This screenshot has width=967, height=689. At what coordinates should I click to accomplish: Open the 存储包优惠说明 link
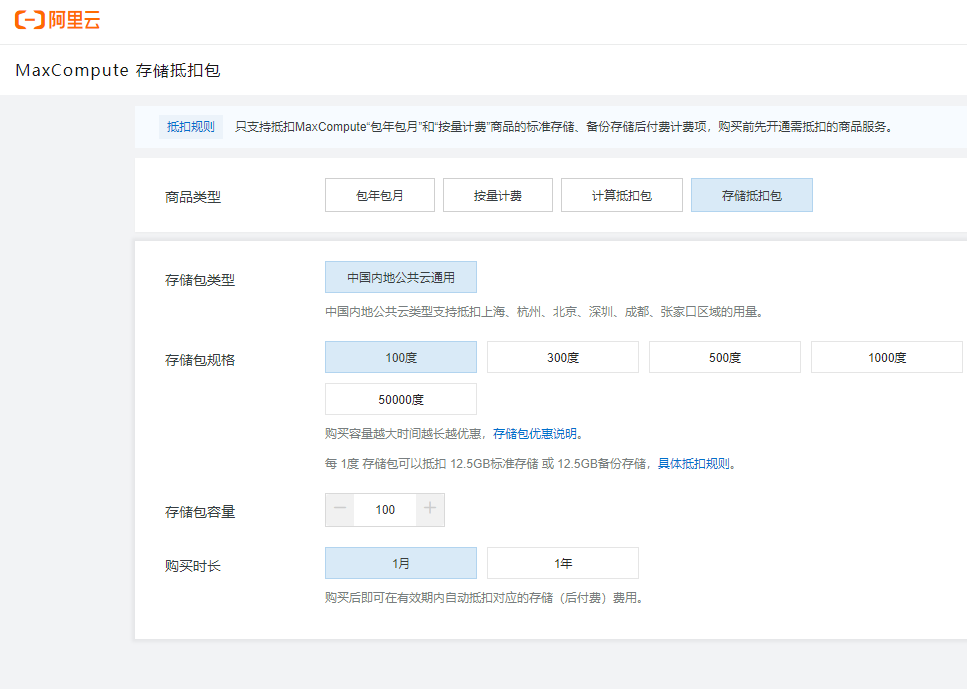(535, 434)
